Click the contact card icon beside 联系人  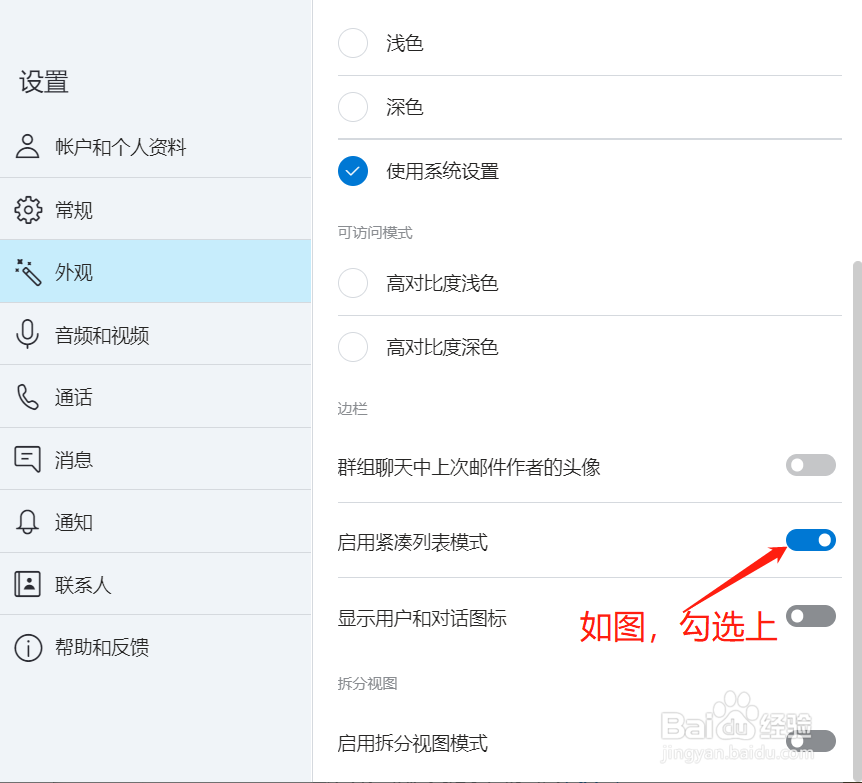27,584
